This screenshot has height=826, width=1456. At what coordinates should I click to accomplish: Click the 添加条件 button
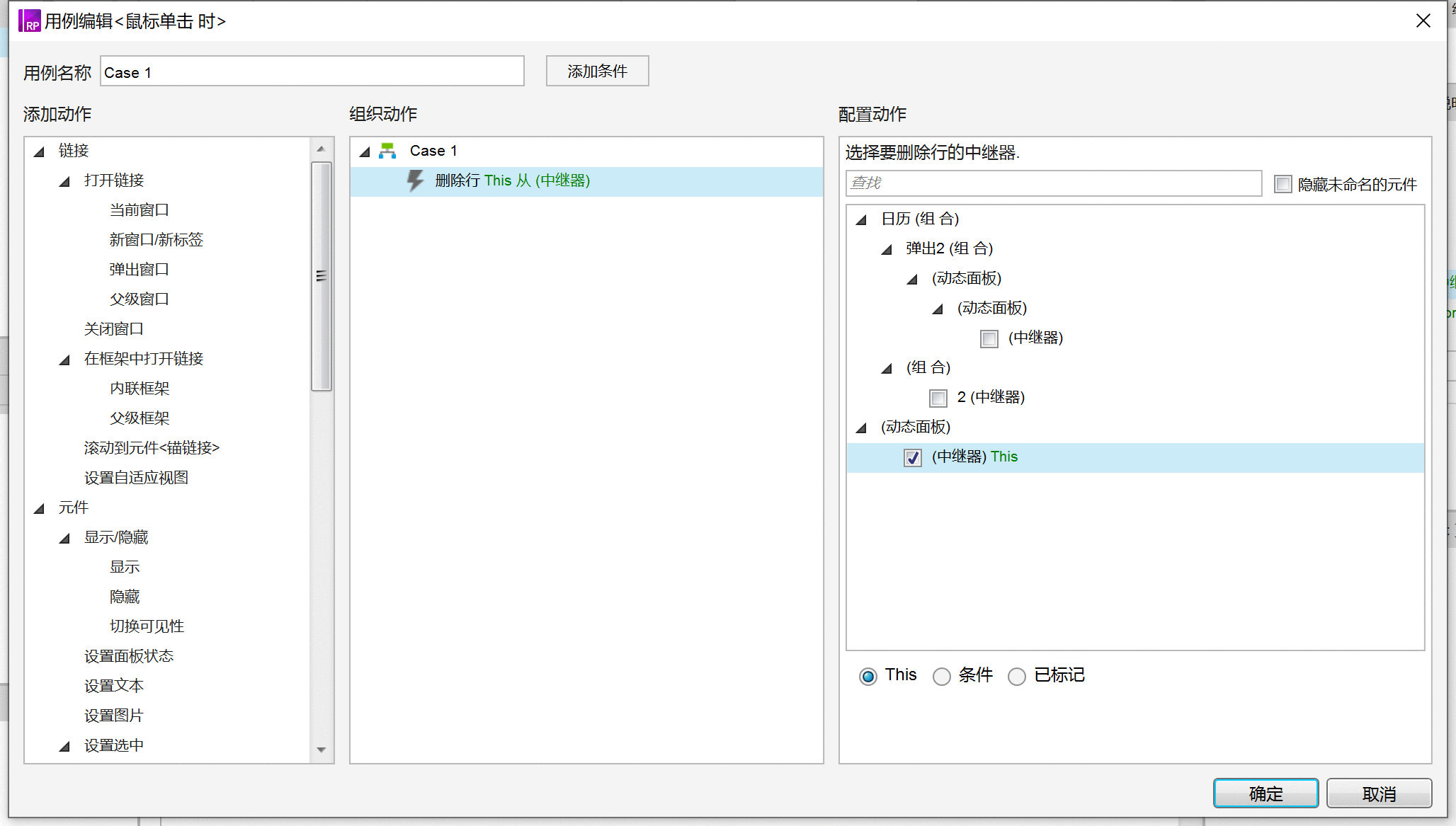(597, 71)
